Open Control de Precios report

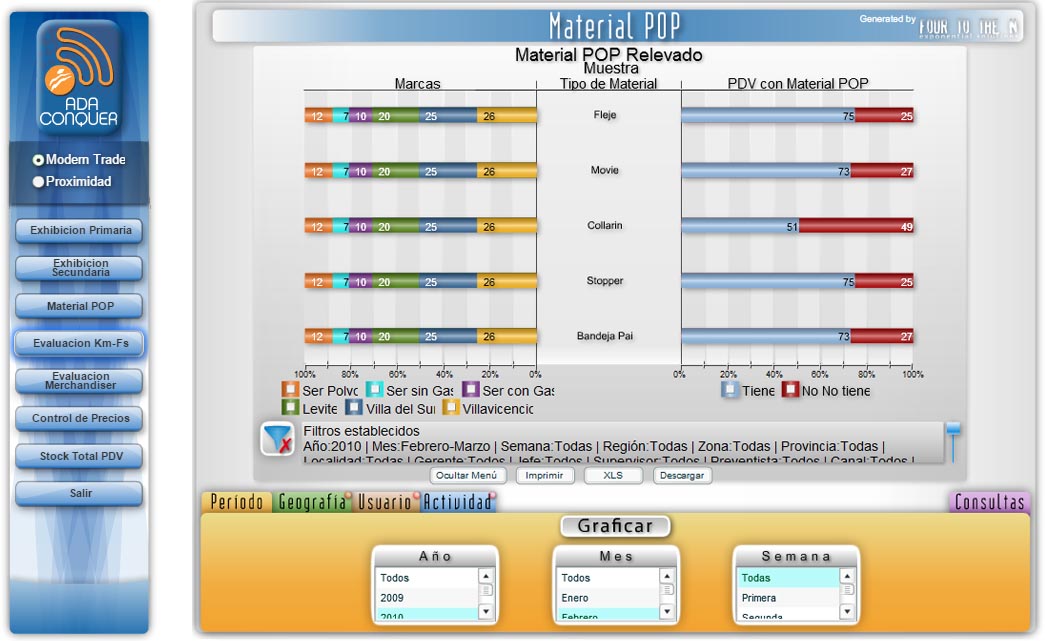click(79, 418)
